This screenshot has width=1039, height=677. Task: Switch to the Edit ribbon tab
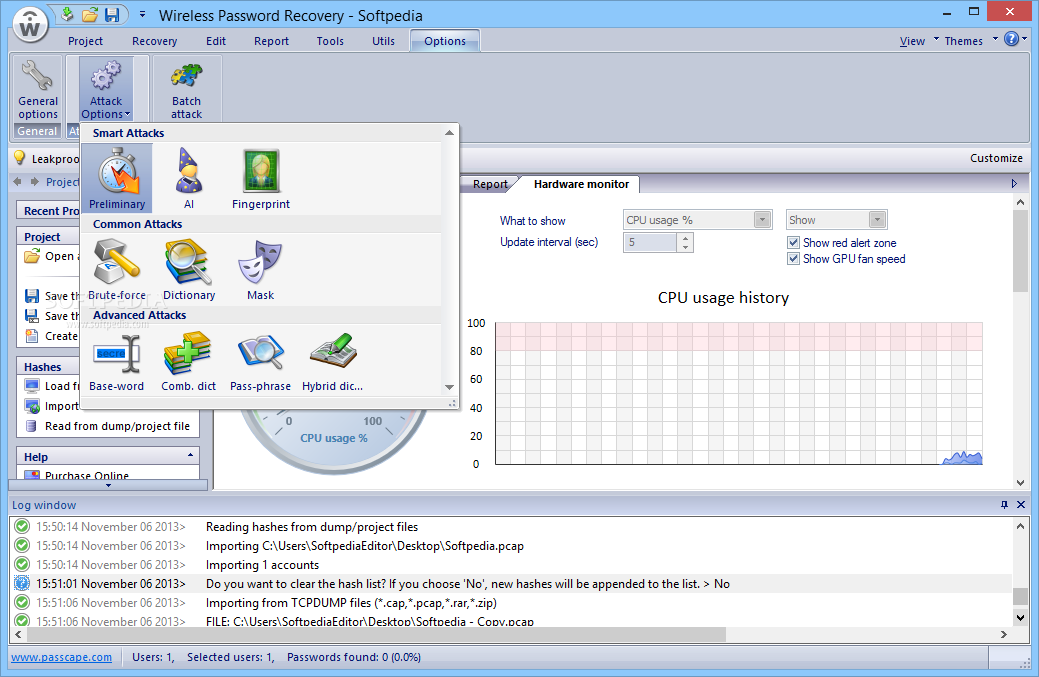(216, 40)
